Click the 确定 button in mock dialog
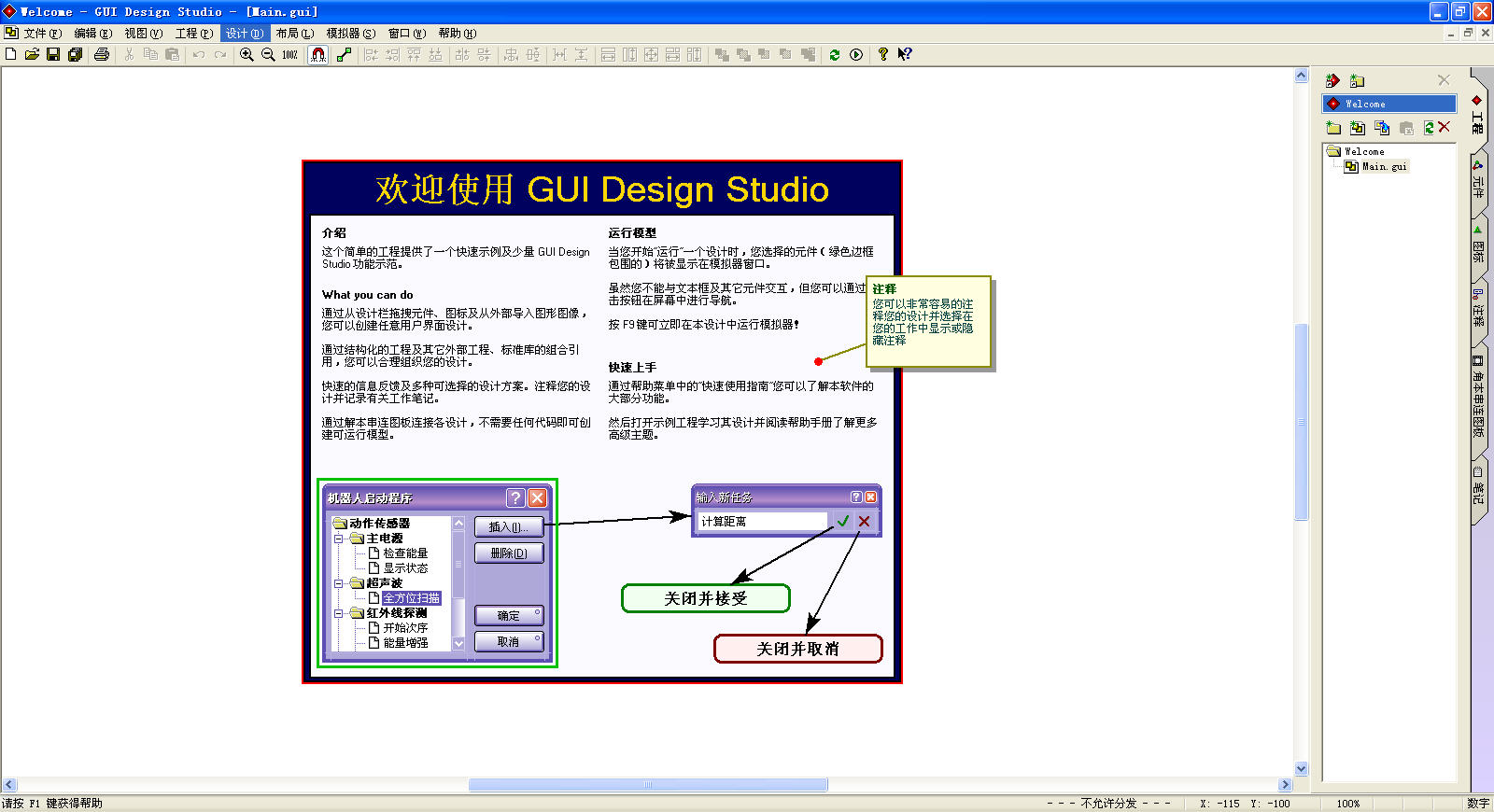 509,616
